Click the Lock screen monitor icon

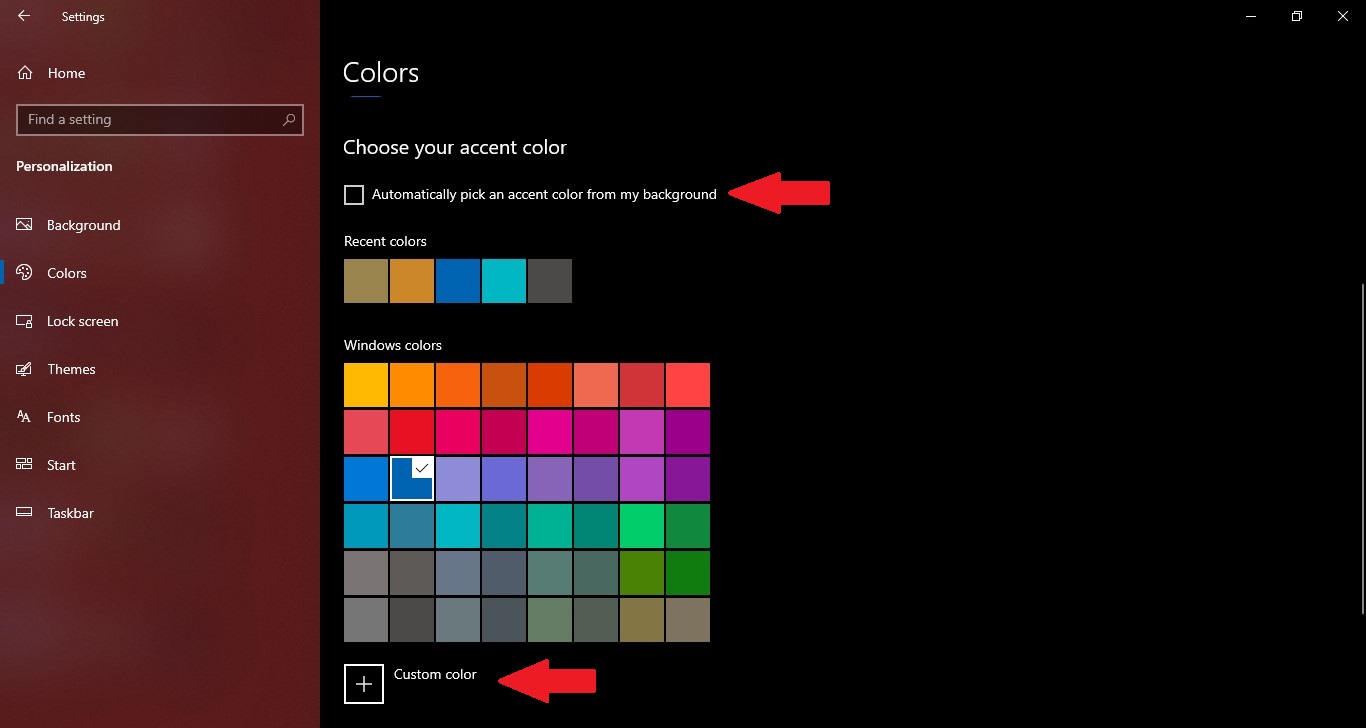[x=25, y=321]
